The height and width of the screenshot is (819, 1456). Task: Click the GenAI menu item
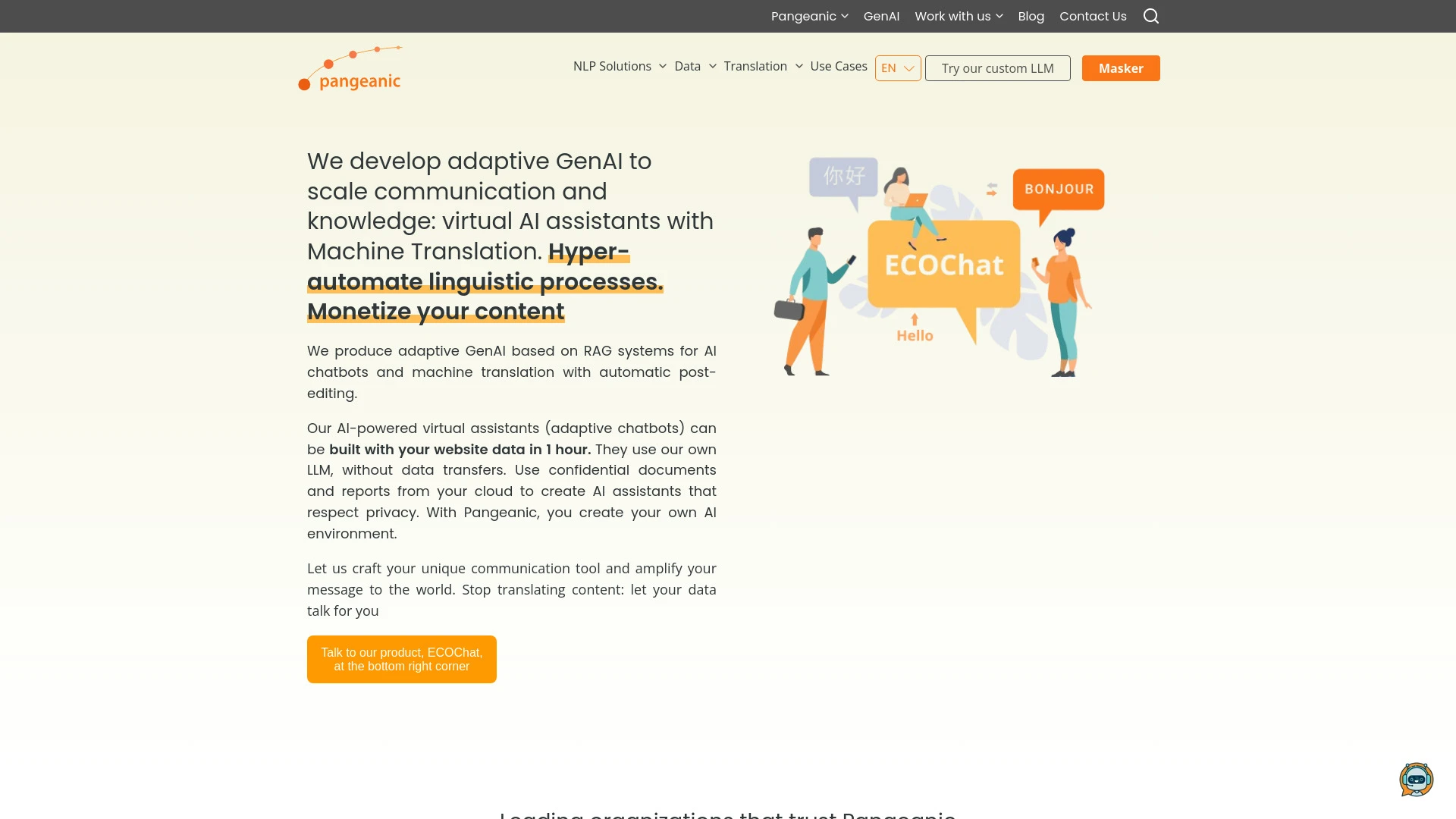point(881,16)
